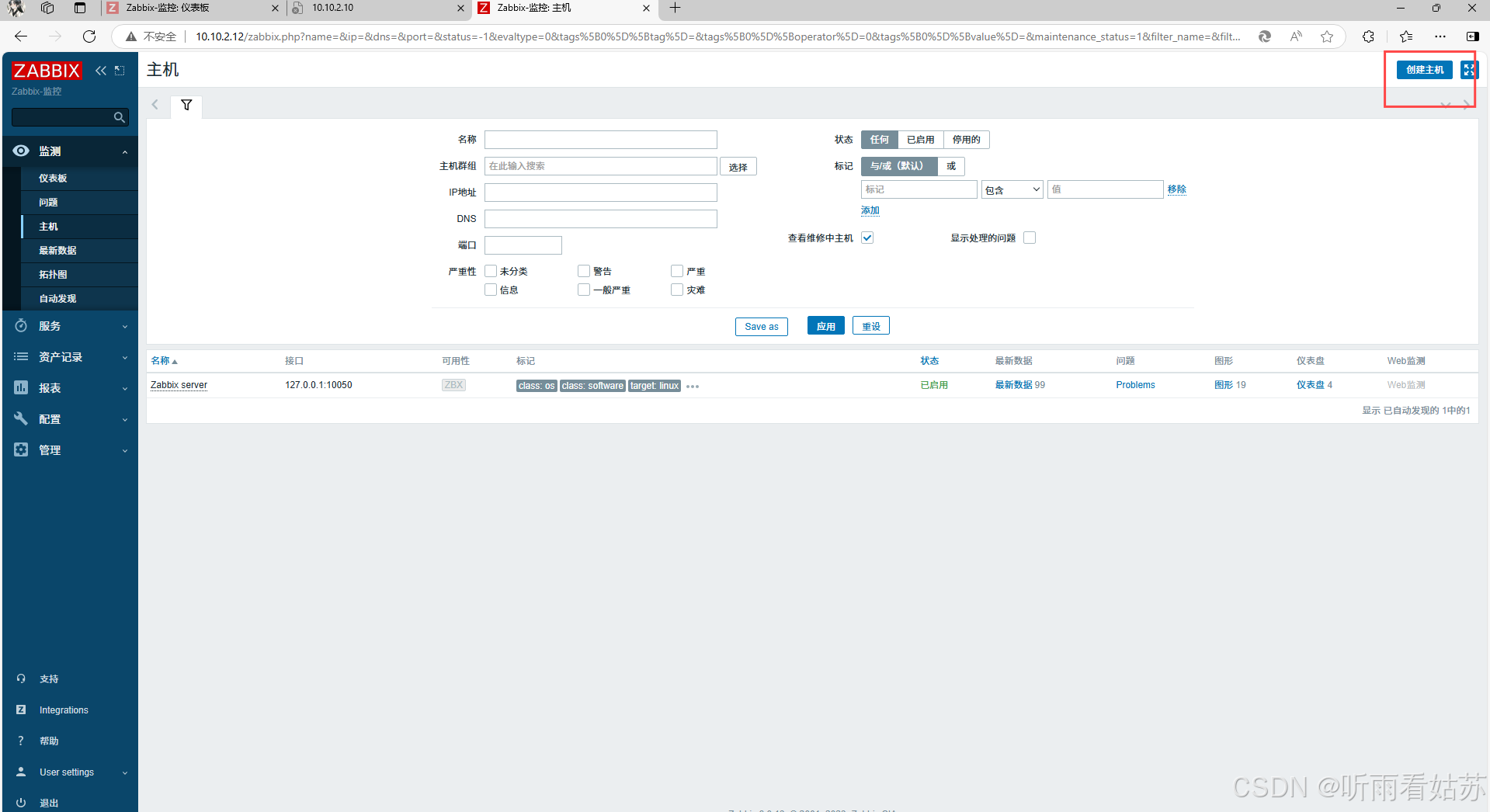1490x812 pixels.
Task: Open 包含 tag operator dropdown
Action: [1012, 189]
